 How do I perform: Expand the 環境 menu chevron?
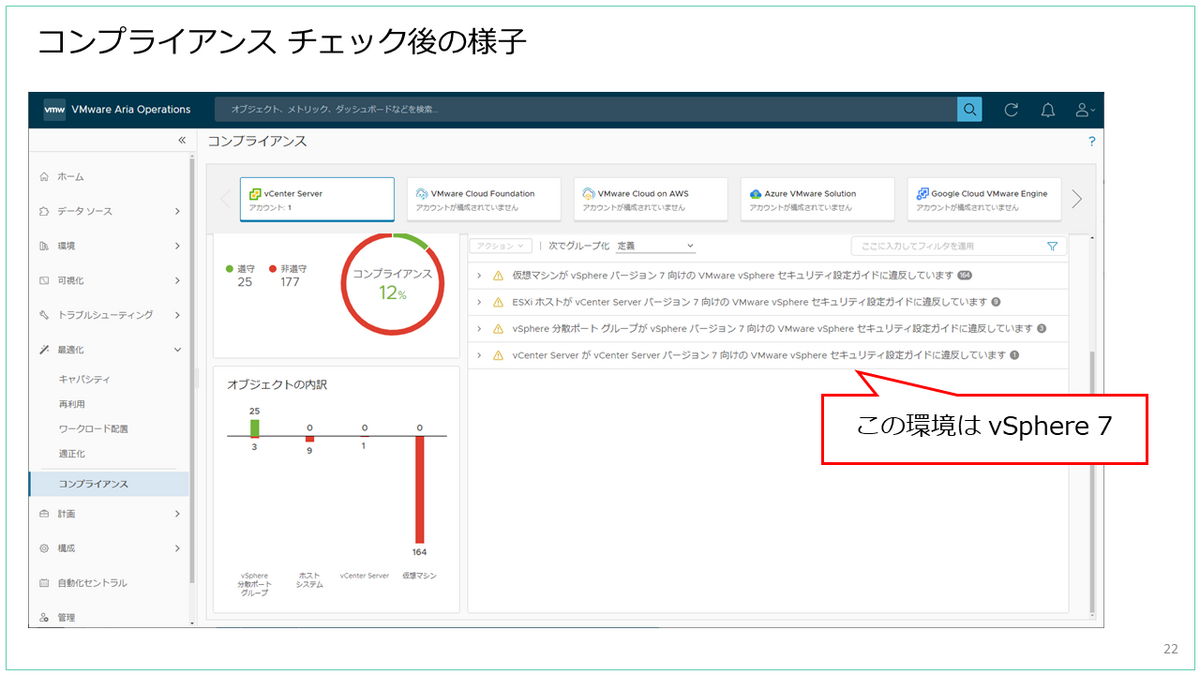pos(177,246)
